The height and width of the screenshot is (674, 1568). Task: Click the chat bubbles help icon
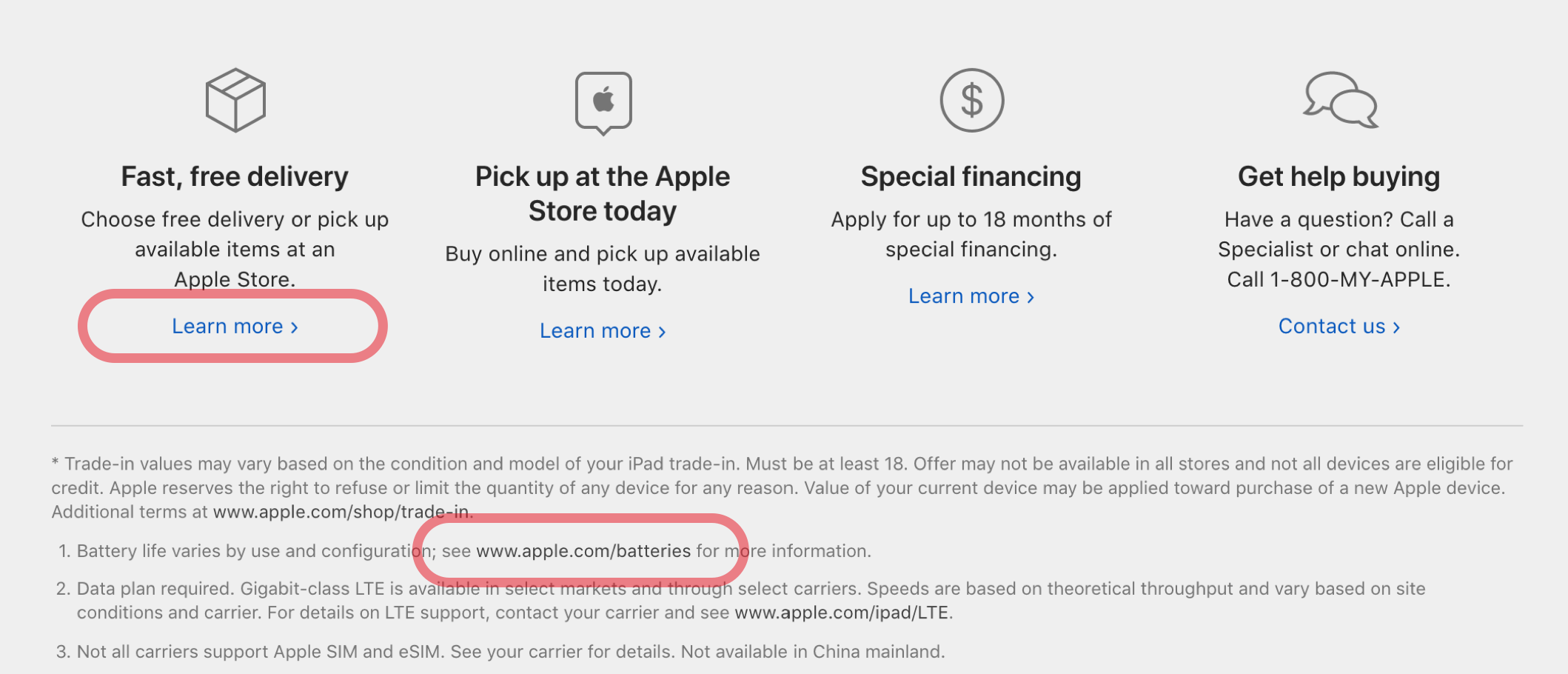[1340, 100]
